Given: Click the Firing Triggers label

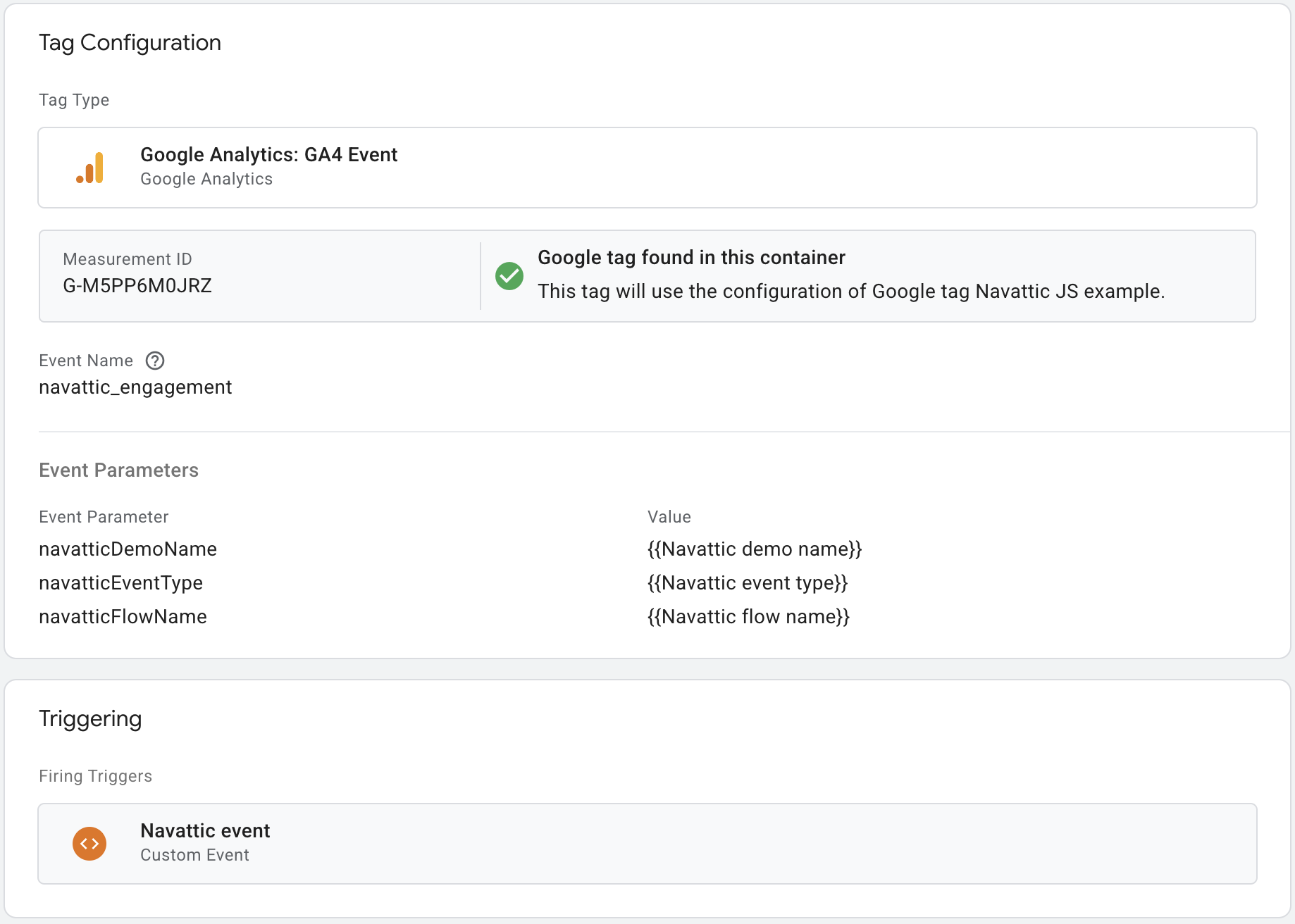Looking at the screenshot, I should pyautogui.click(x=95, y=776).
